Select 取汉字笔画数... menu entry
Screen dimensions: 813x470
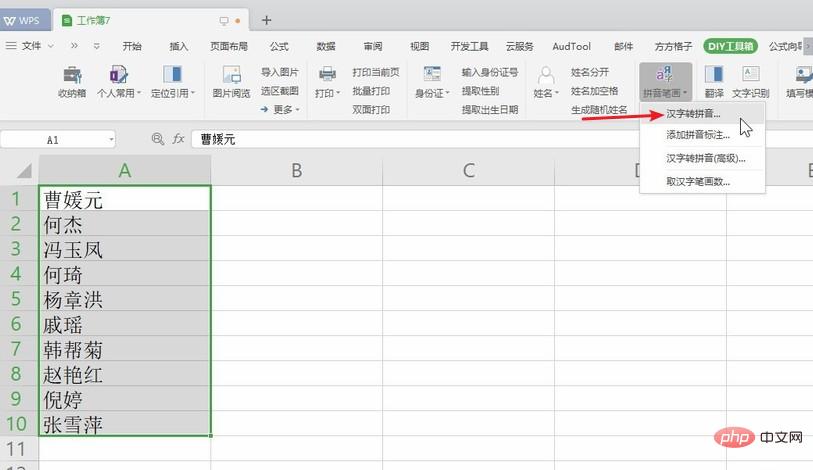point(698,182)
